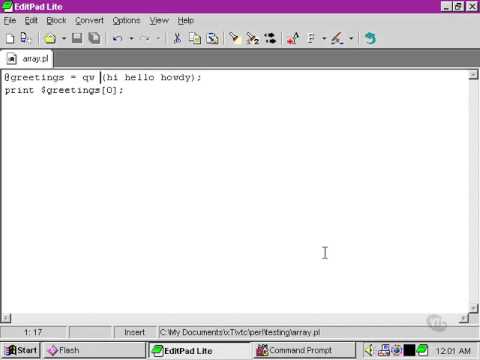
Task: Click the pen toolbar icon
Action: point(337,39)
